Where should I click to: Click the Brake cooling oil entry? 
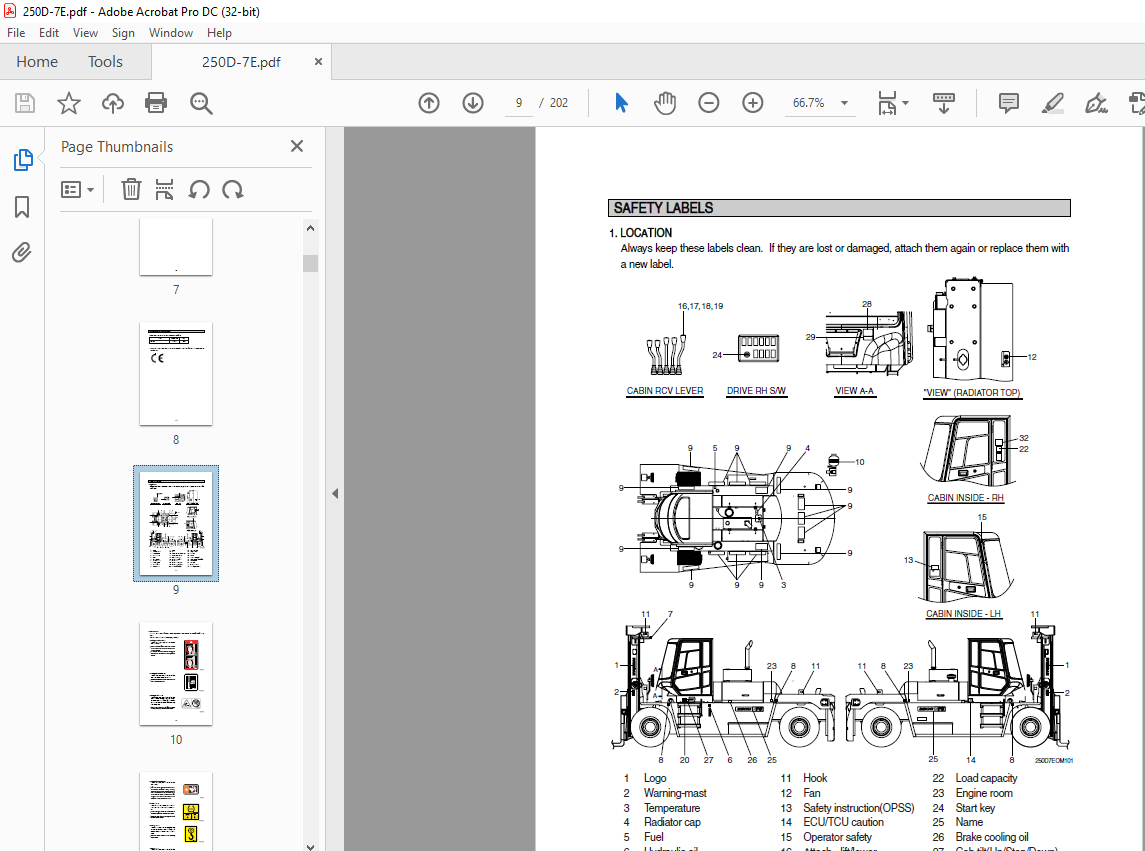992,837
